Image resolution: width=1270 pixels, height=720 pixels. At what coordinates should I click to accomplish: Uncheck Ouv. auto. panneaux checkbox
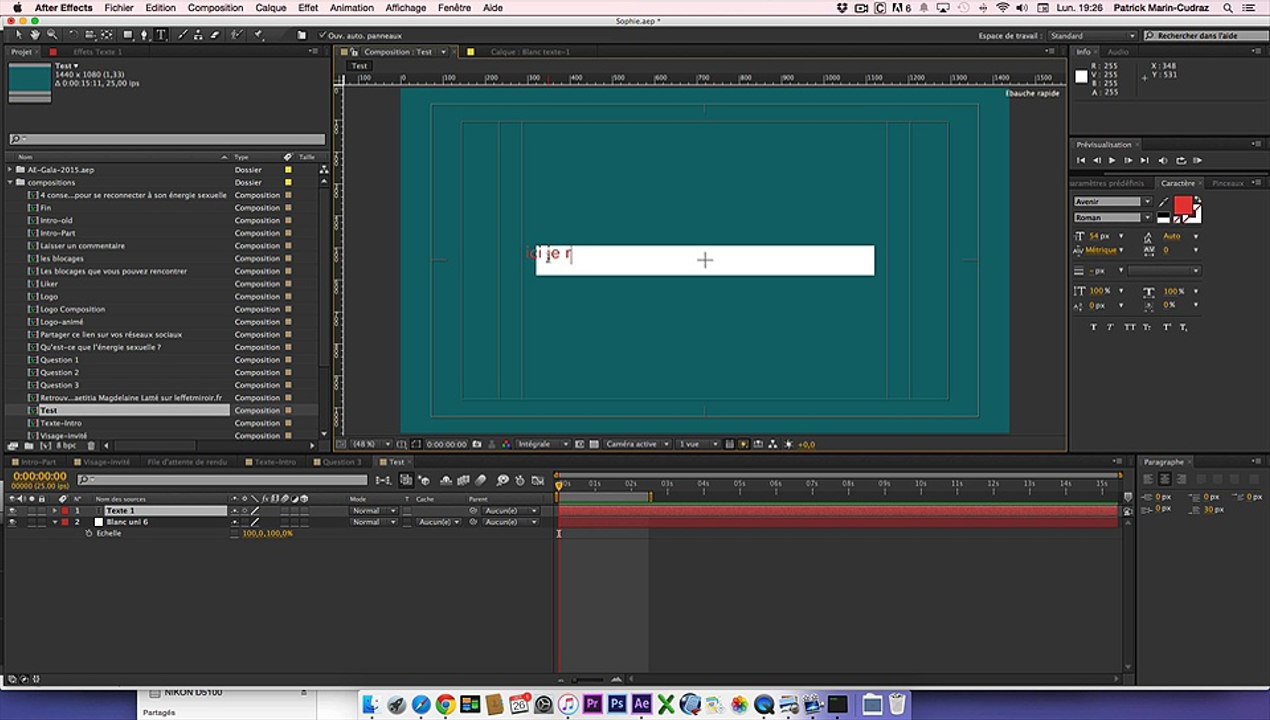(322, 35)
